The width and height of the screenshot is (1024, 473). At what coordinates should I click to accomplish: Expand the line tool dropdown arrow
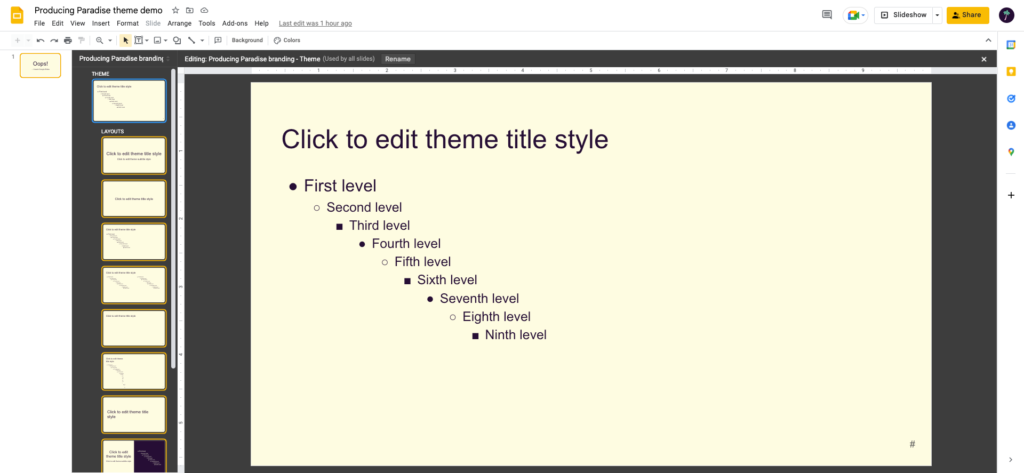click(202, 41)
